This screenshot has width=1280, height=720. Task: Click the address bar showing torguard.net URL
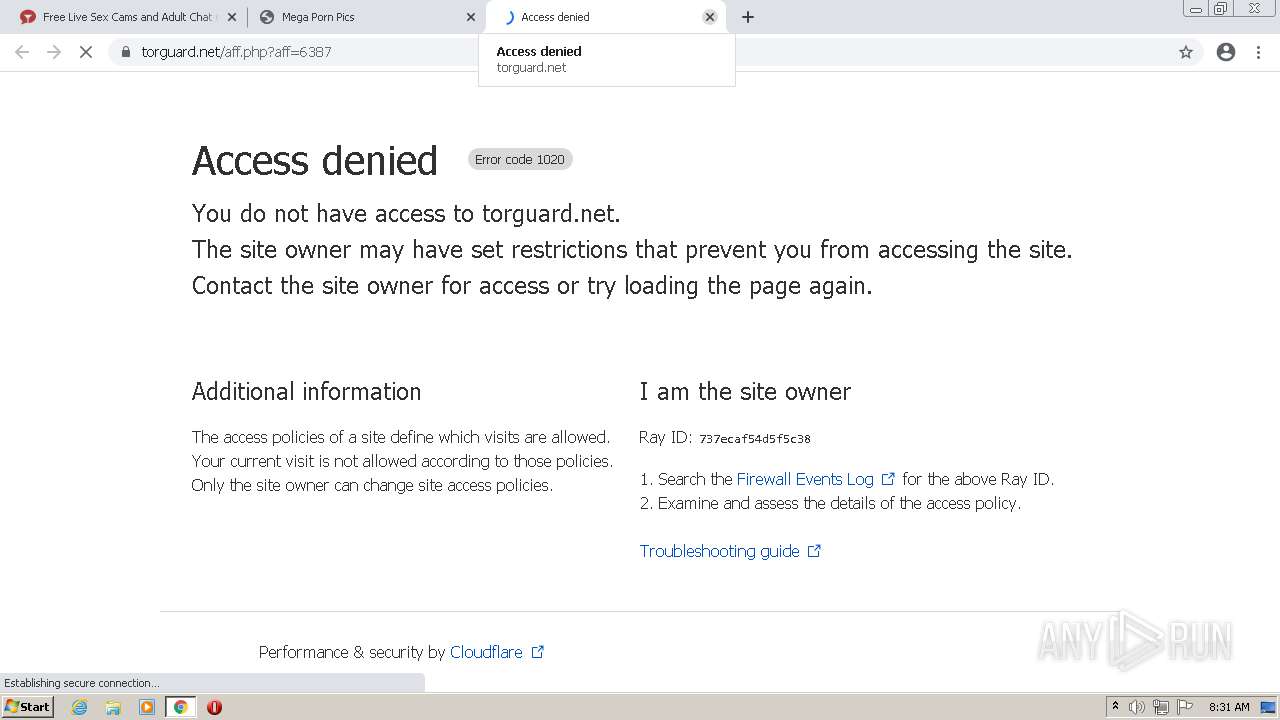(640, 52)
